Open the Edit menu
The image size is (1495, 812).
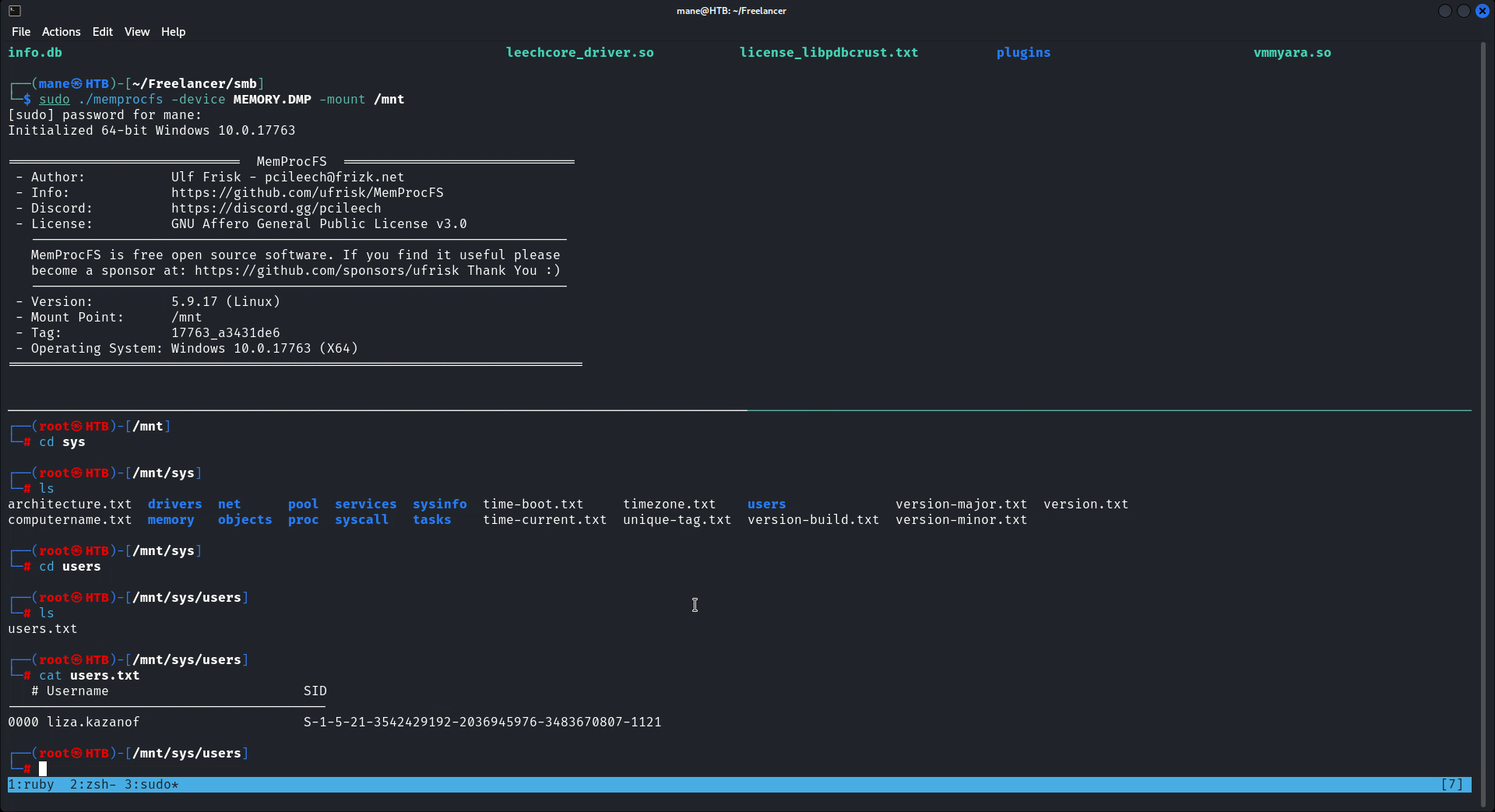point(102,32)
